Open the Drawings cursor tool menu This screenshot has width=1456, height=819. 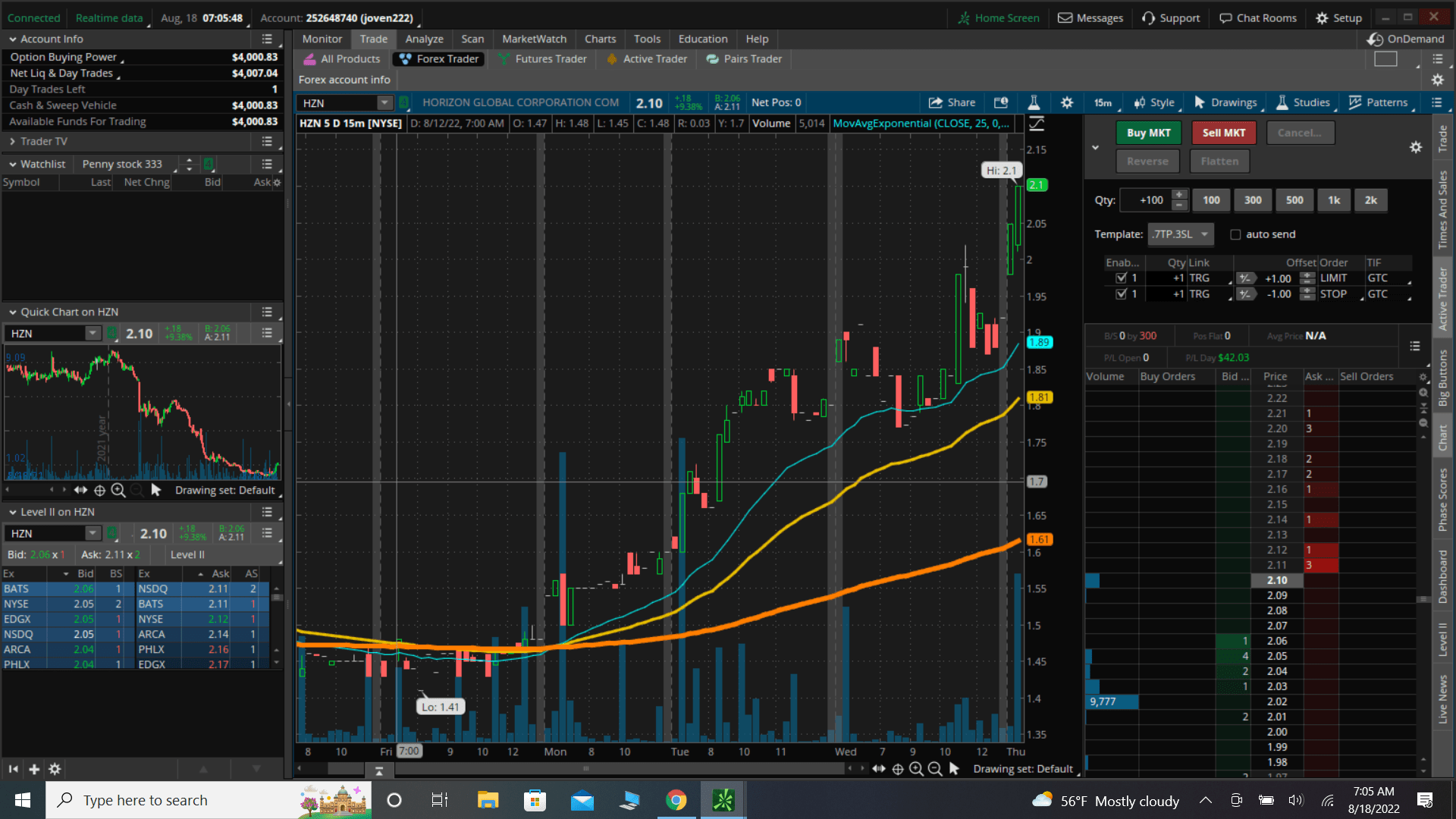(1225, 102)
